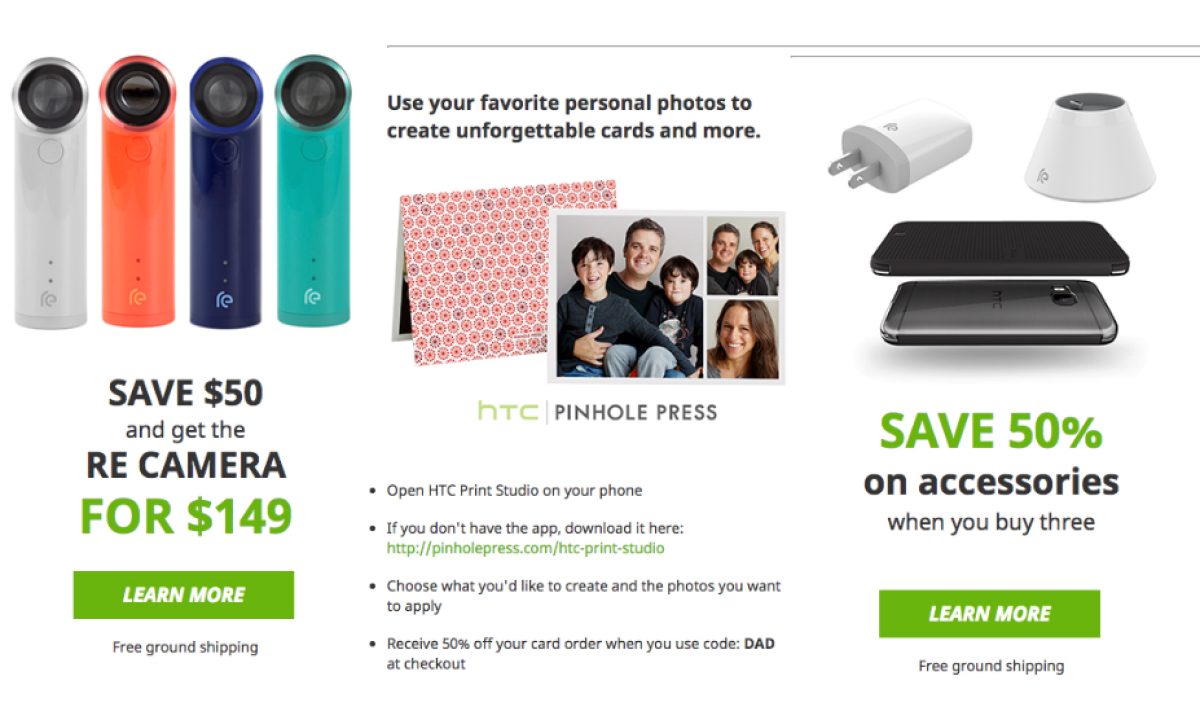Click the Pinhole Press logo text
1200x720 pixels.
point(636,412)
